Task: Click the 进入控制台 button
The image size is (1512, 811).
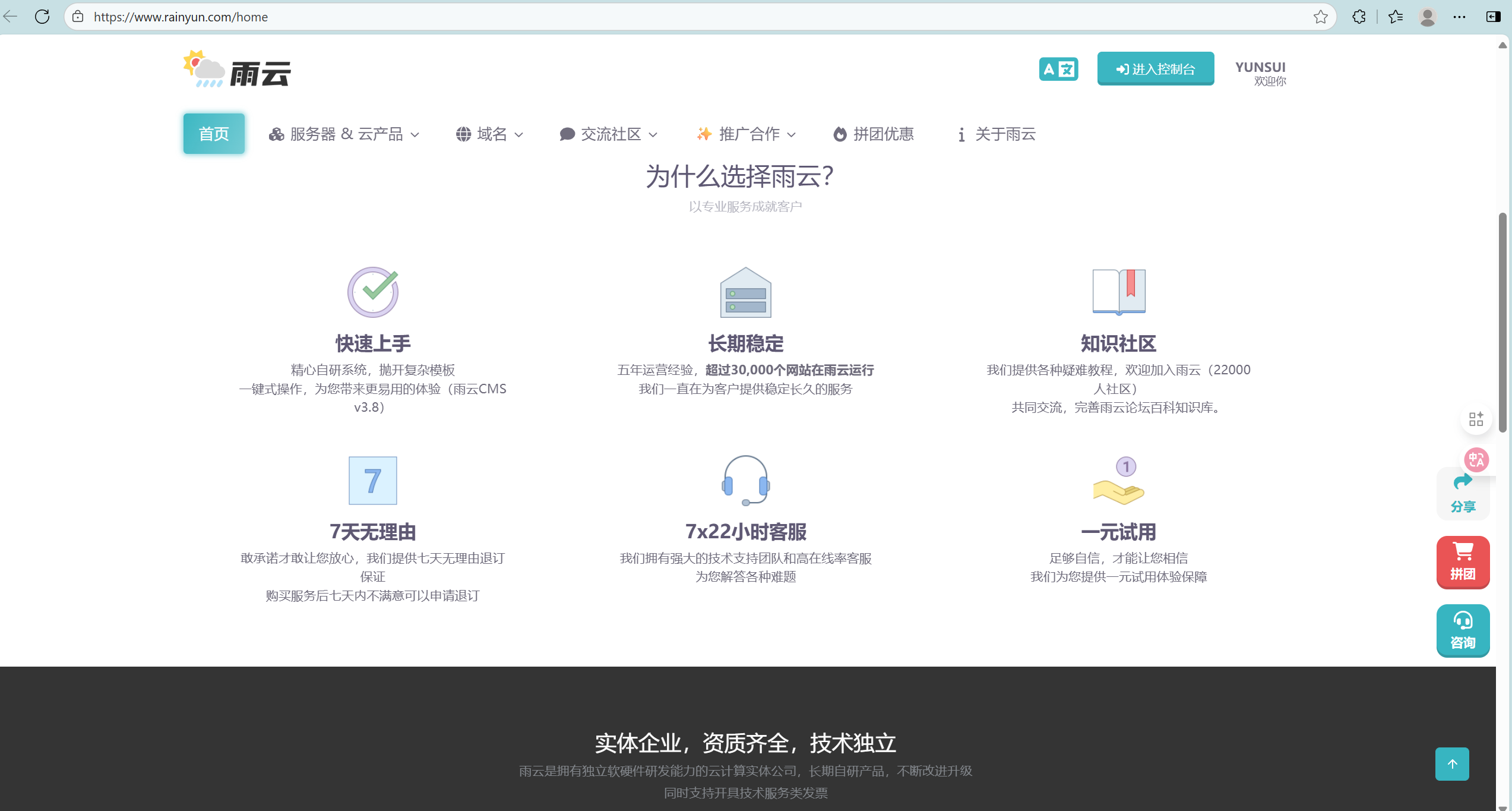Action: point(1155,69)
